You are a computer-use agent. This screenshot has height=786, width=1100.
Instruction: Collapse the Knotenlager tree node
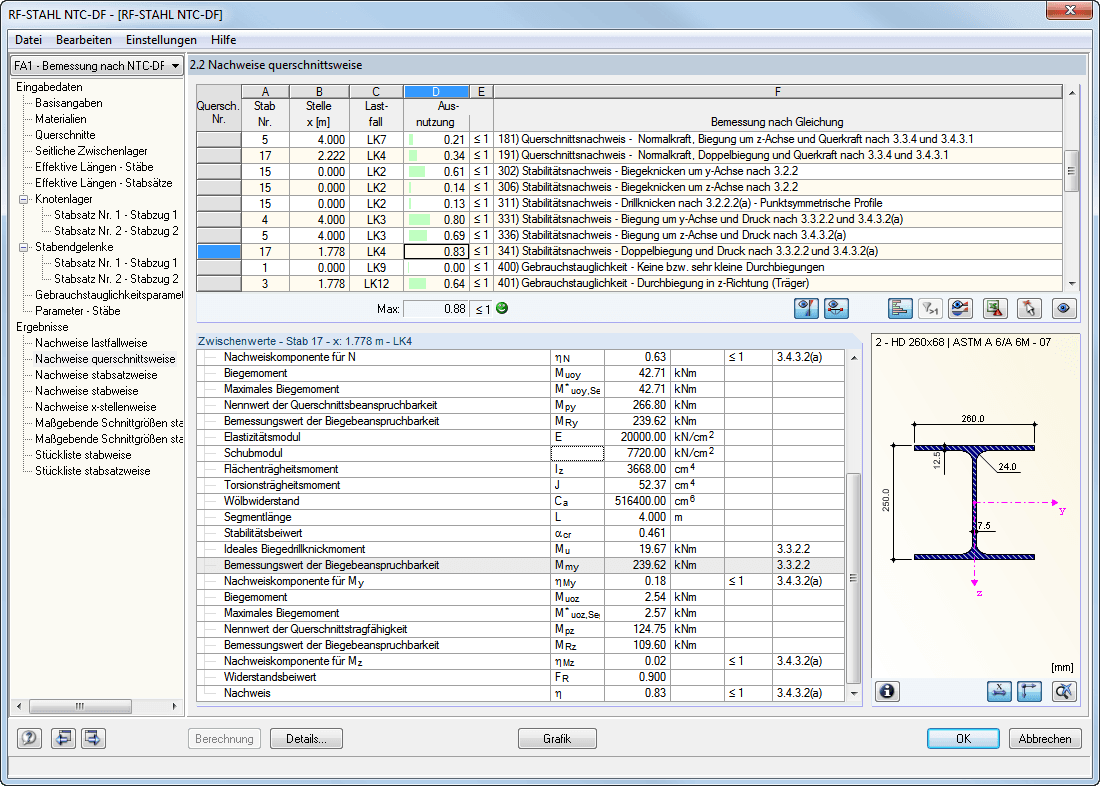pos(23,199)
